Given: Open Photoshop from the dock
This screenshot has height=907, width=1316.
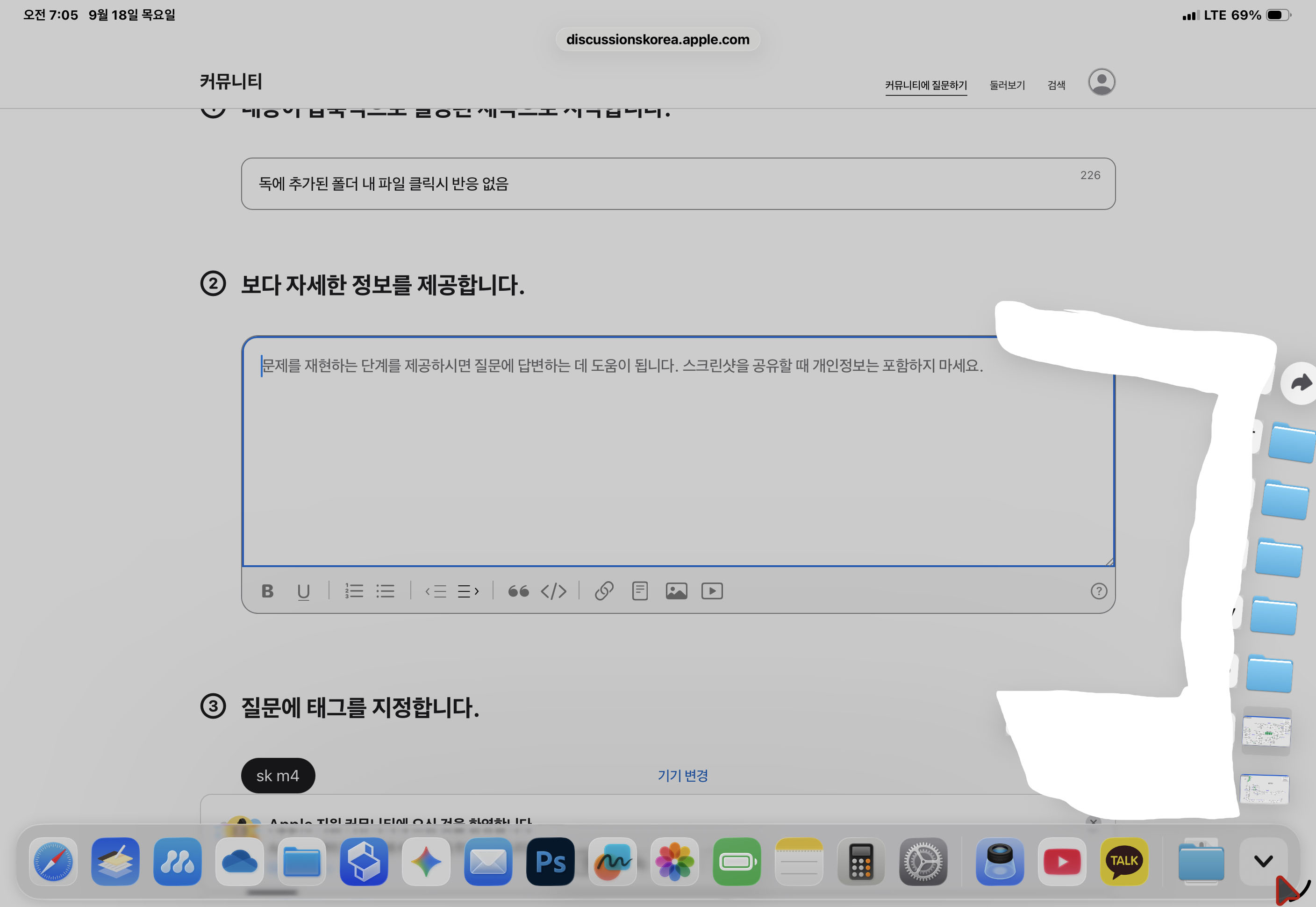Looking at the screenshot, I should pyautogui.click(x=550, y=862).
